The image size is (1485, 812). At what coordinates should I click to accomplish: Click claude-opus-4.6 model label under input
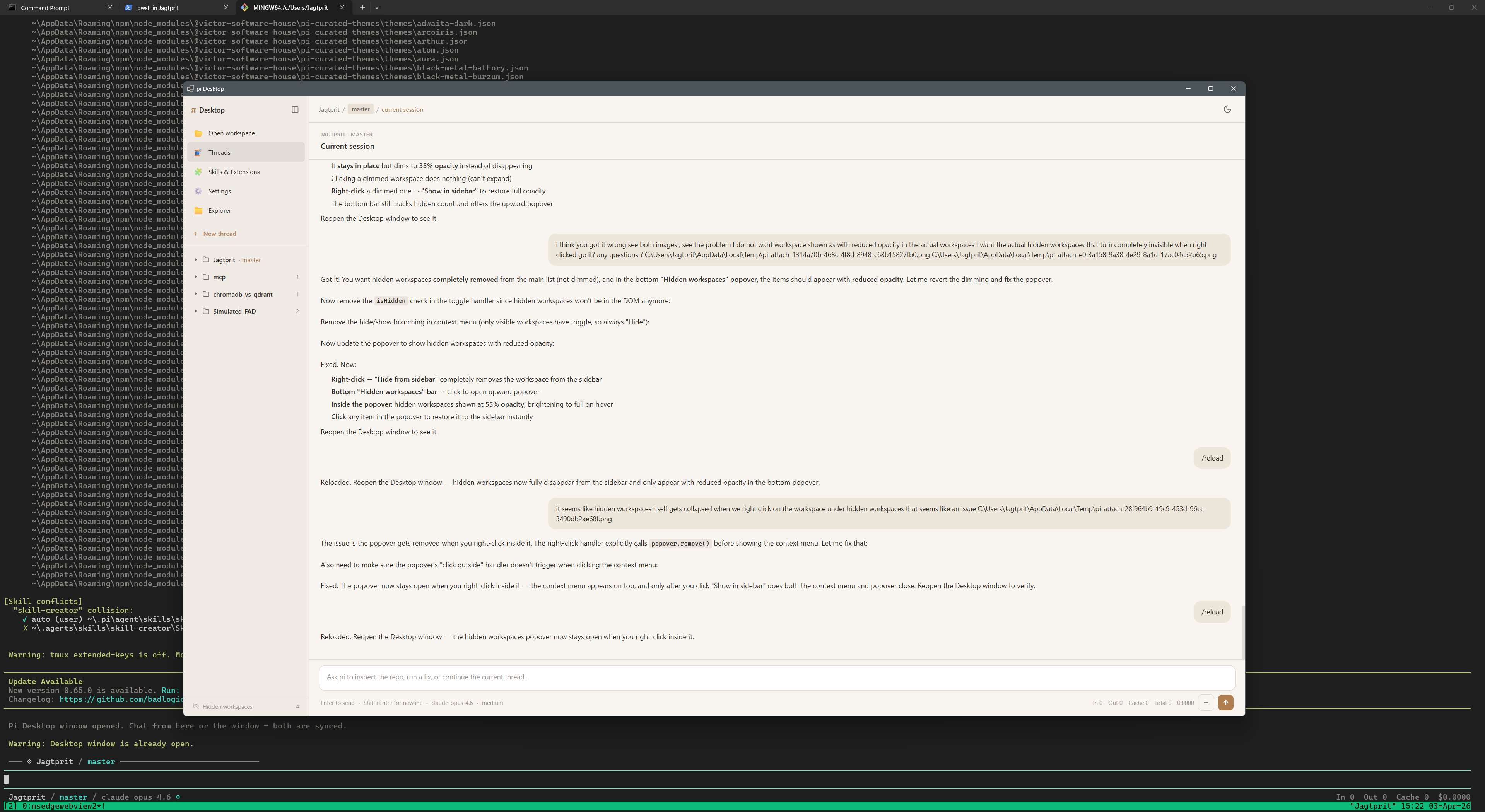[452, 703]
